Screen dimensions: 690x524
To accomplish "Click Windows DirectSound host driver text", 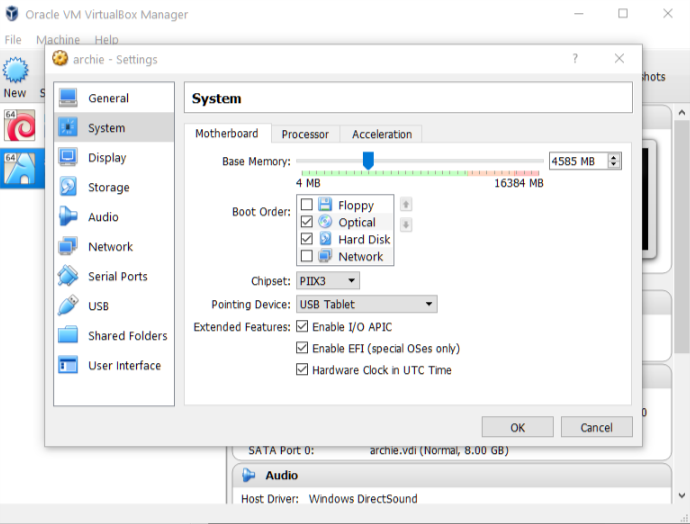I will [x=363, y=498].
